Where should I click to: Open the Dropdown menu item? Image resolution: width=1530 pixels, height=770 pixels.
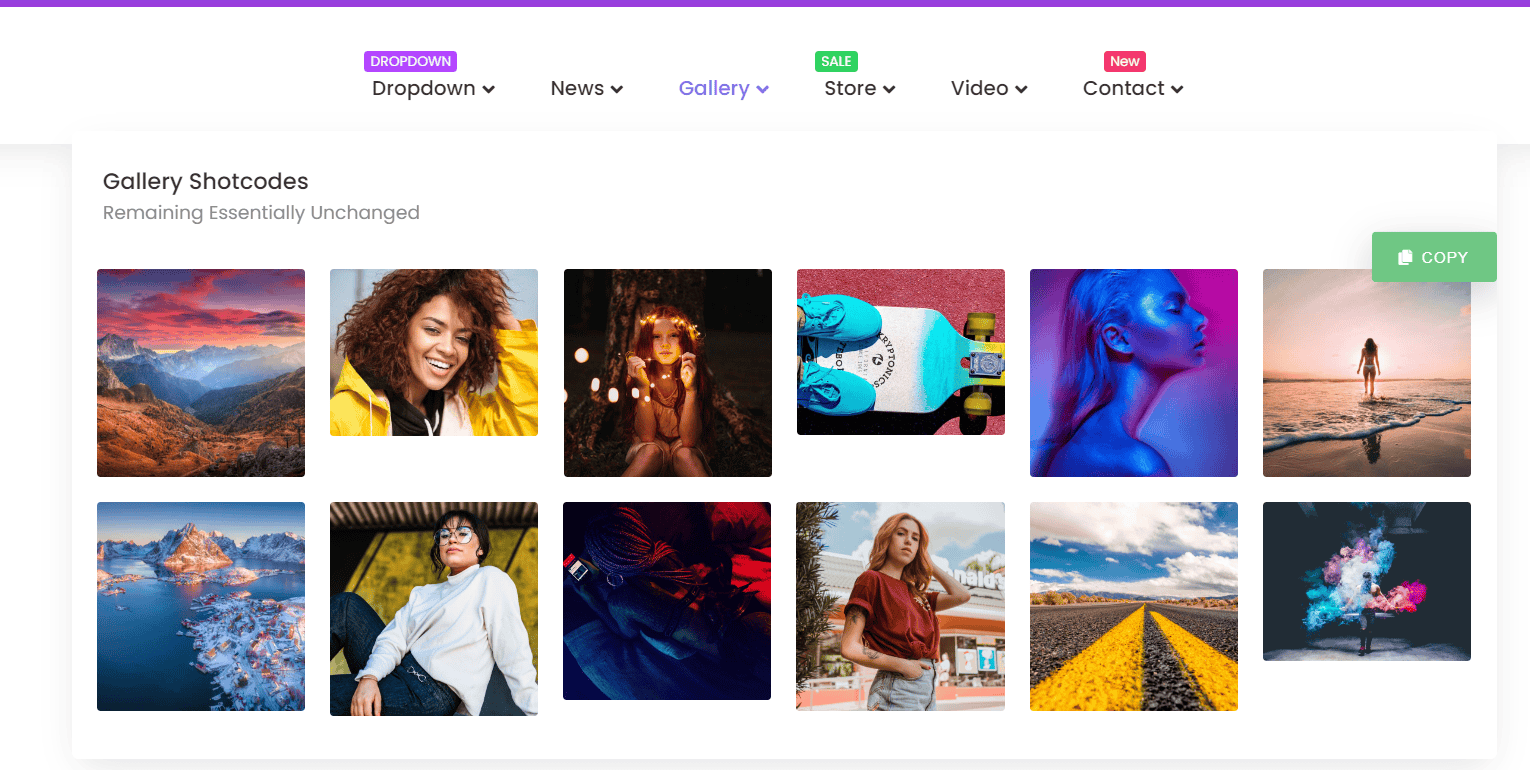(x=424, y=88)
